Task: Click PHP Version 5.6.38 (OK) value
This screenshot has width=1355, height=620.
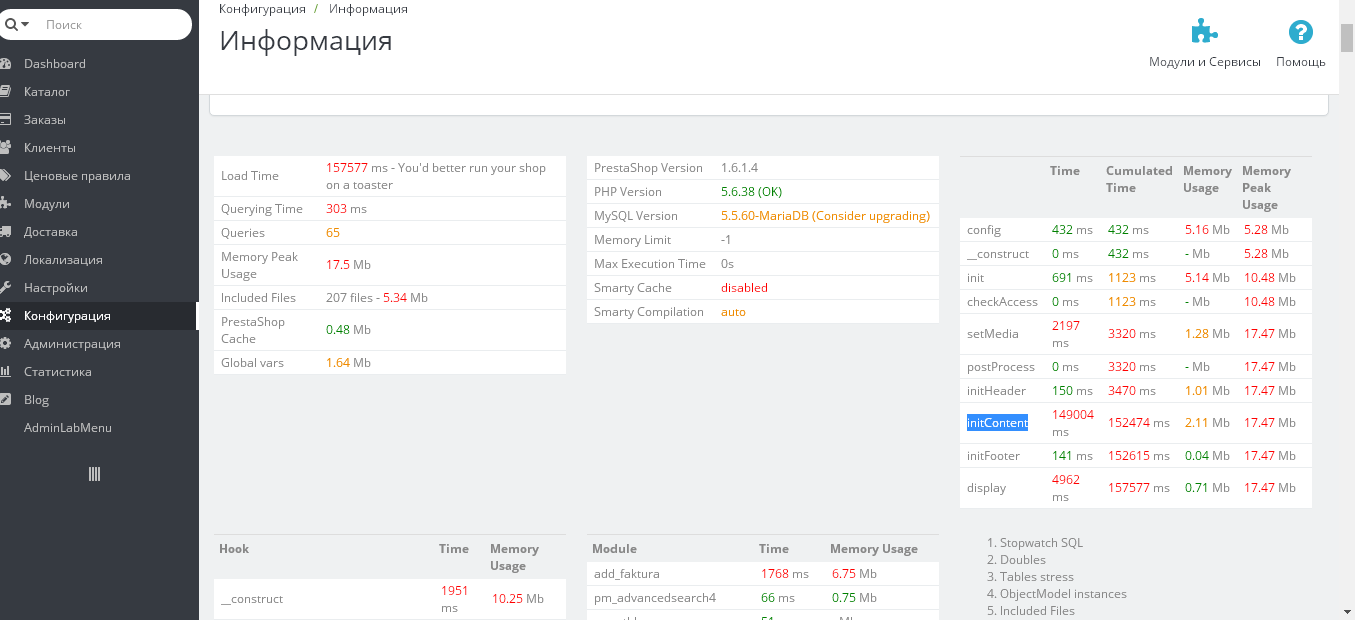Action: (751, 192)
